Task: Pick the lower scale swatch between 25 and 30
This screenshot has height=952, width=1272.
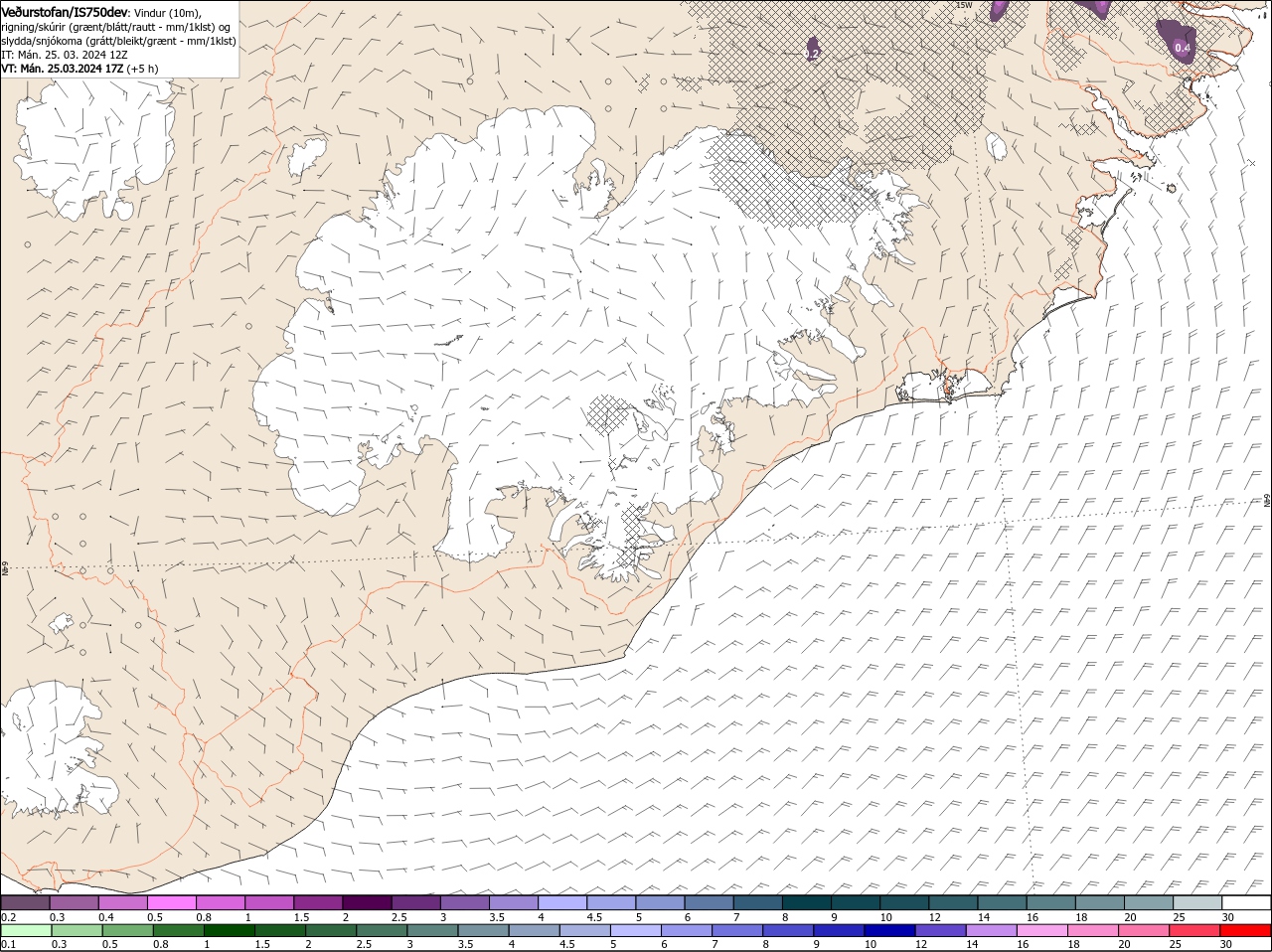Action: coord(1193,930)
